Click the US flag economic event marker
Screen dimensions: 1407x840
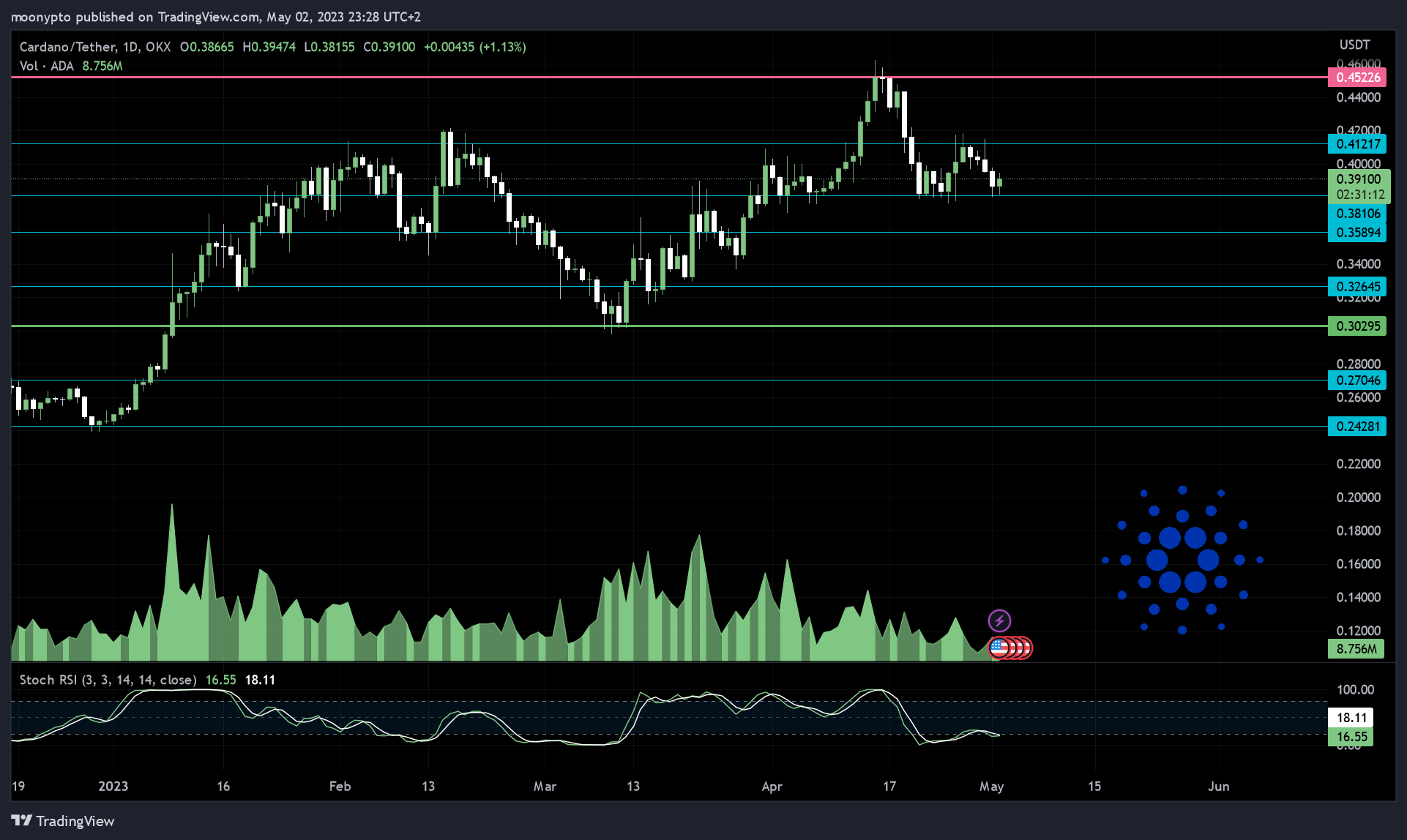coord(999,648)
